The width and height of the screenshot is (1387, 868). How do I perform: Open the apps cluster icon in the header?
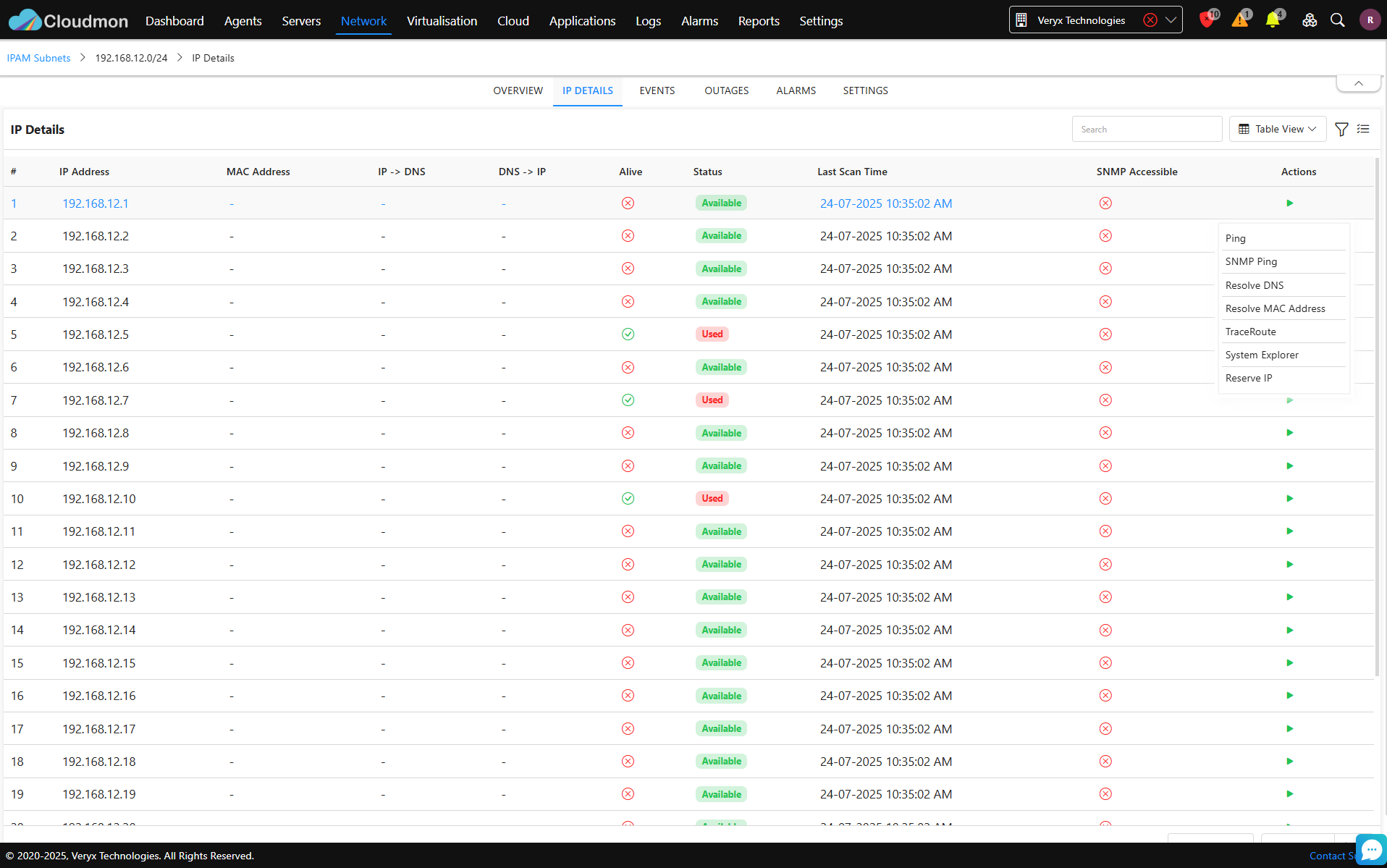click(x=1310, y=20)
